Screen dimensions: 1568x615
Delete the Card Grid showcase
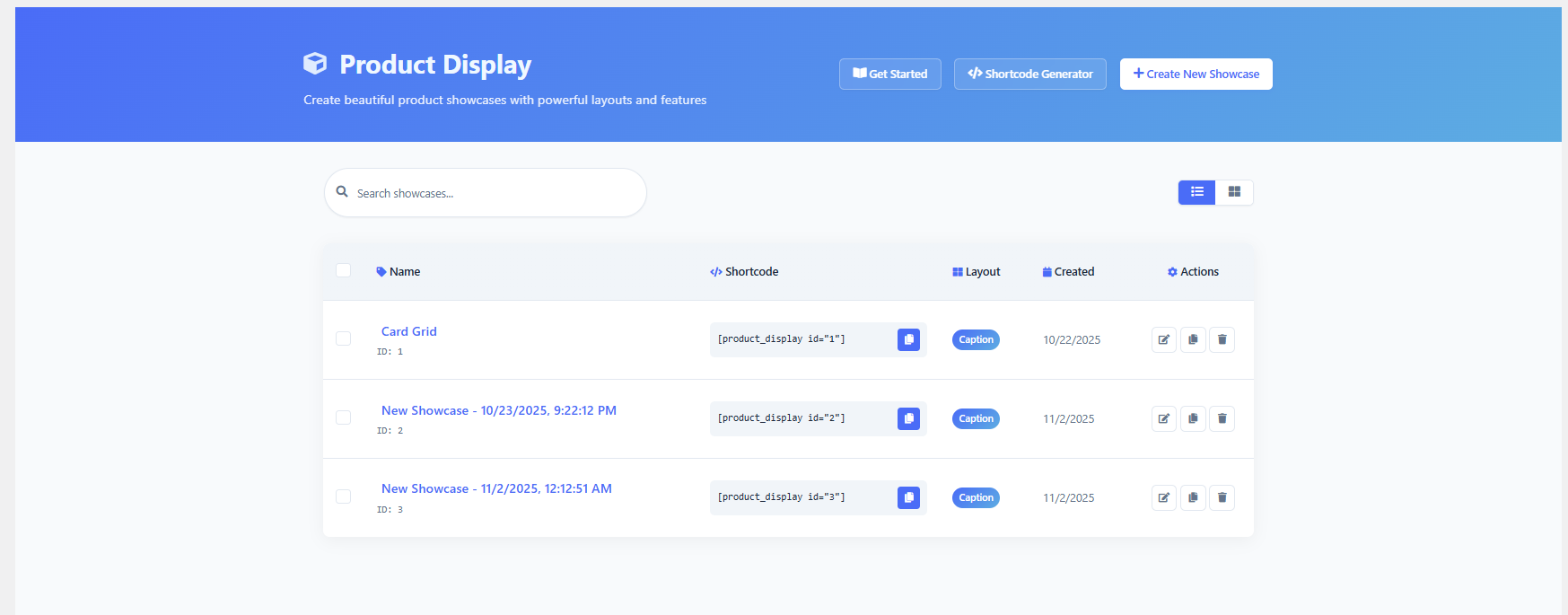(x=1222, y=339)
